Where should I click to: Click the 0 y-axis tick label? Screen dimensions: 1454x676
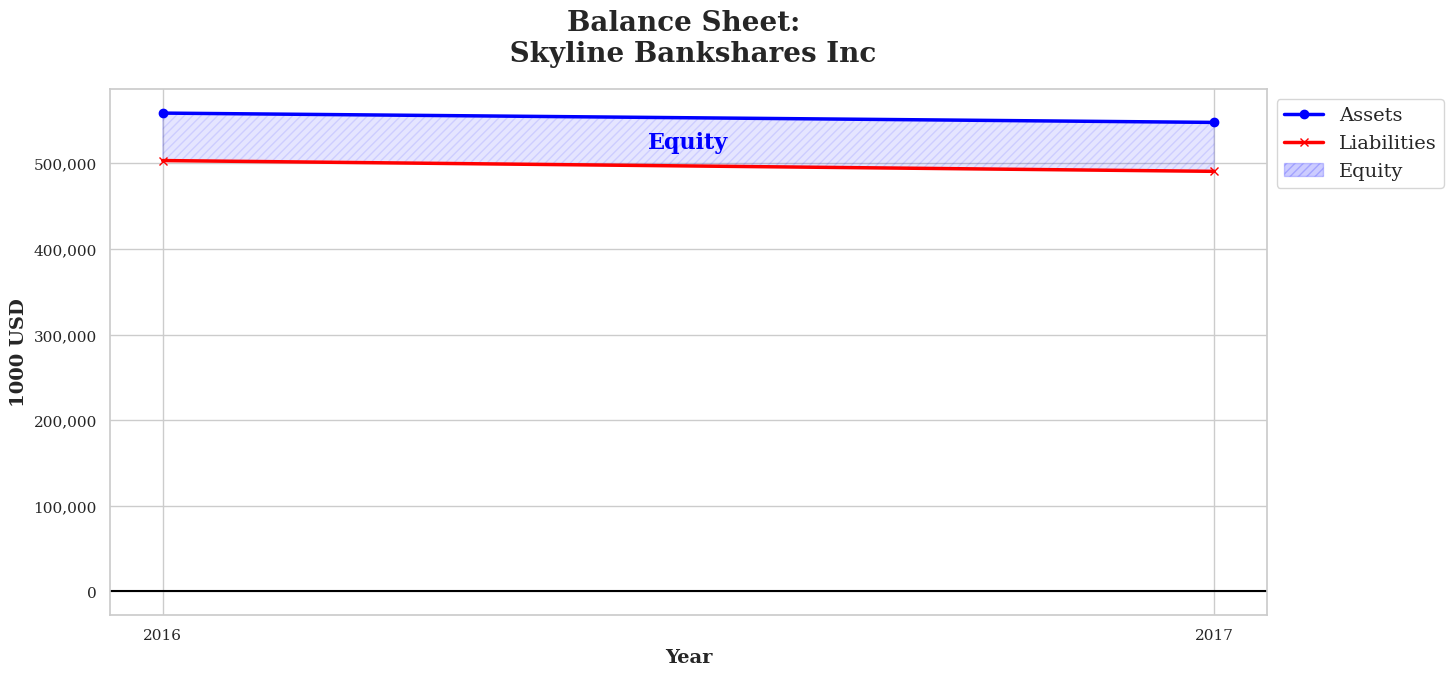[x=91, y=593]
